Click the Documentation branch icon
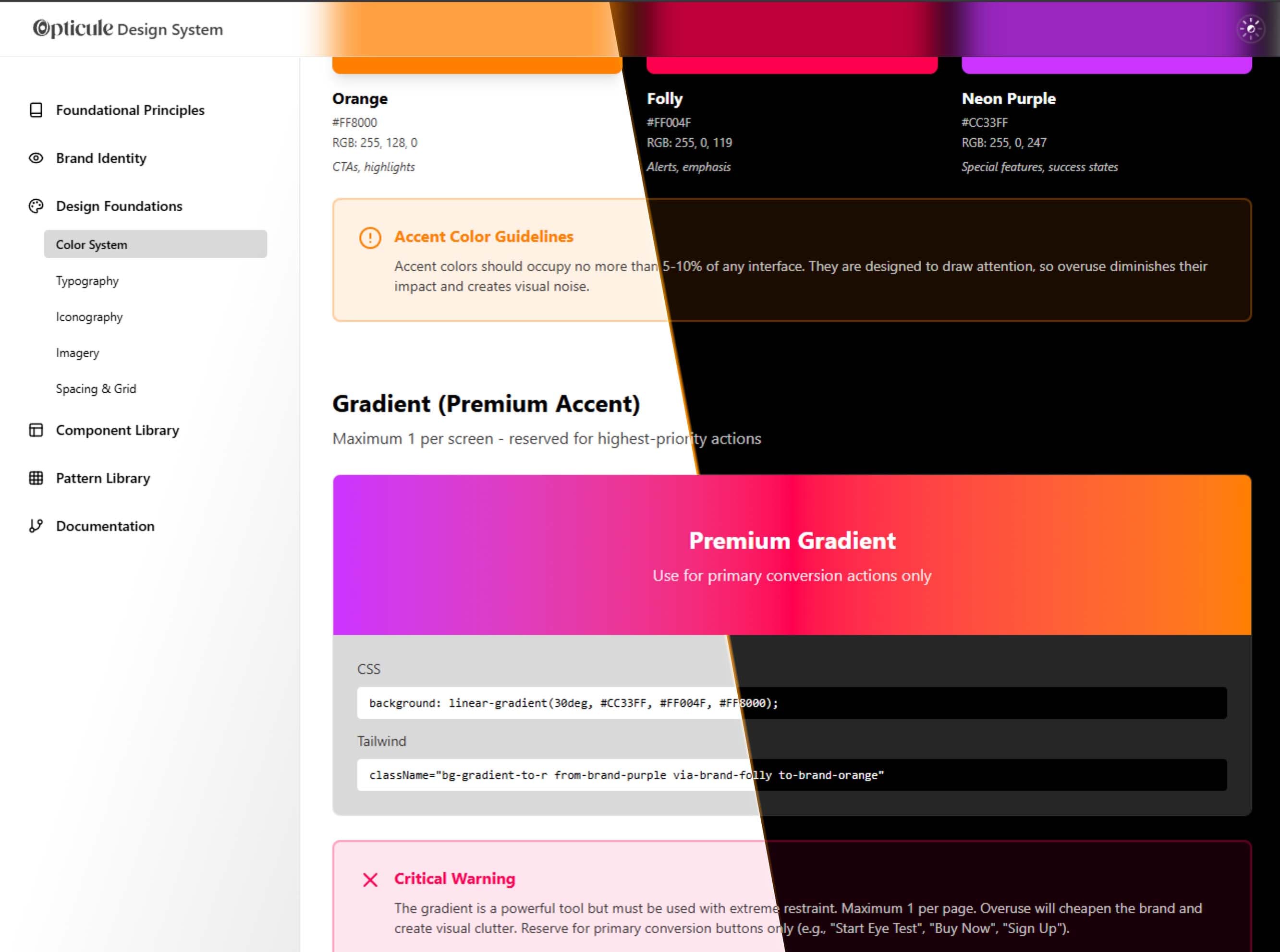This screenshot has height=952, width=1280. coord(36,526)
